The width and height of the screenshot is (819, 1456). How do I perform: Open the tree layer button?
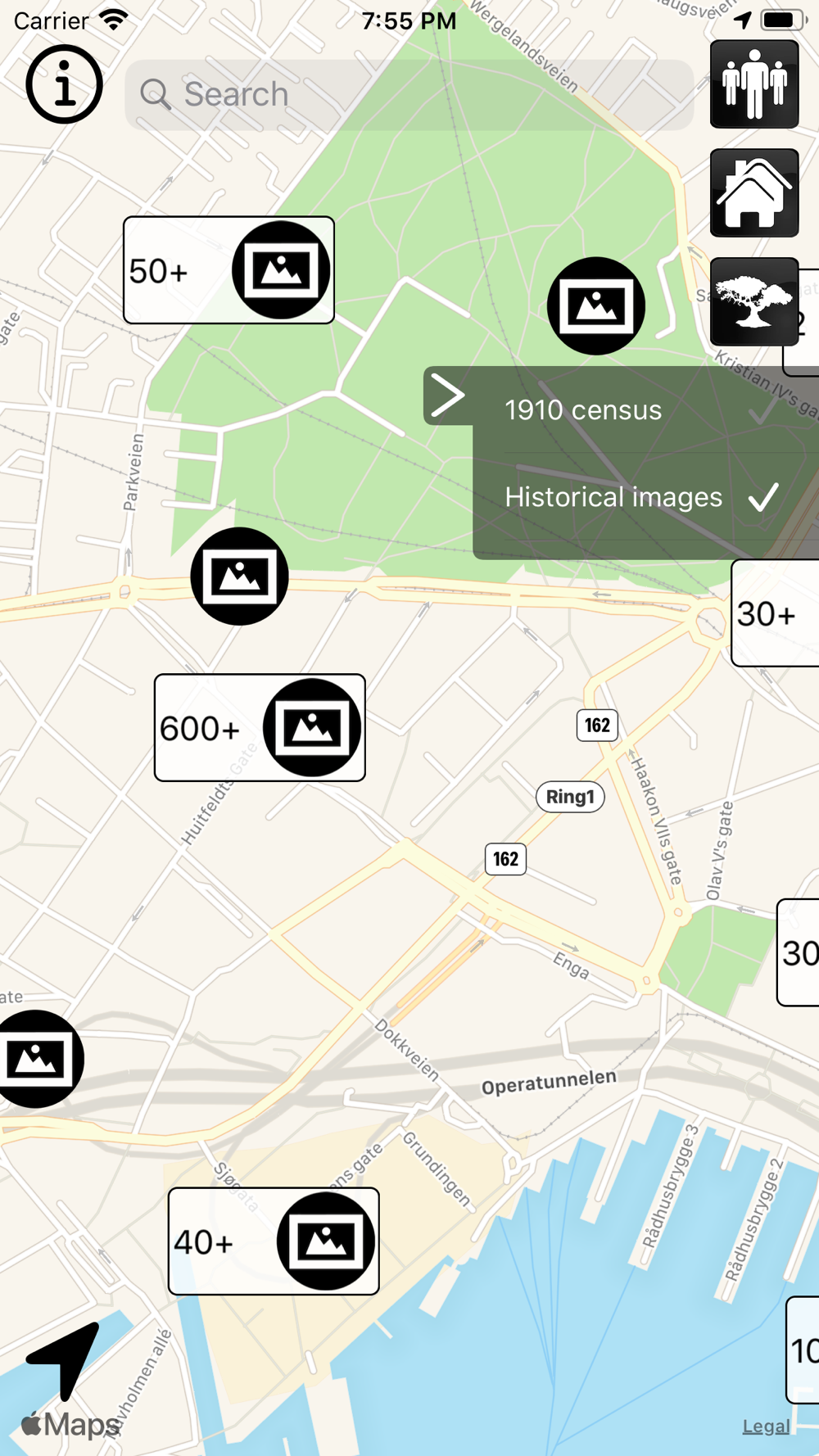pos(754,301)
